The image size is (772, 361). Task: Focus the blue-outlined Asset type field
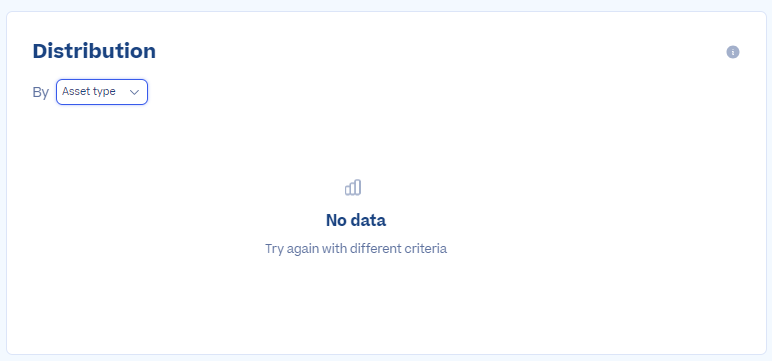(x=102, y=92)
